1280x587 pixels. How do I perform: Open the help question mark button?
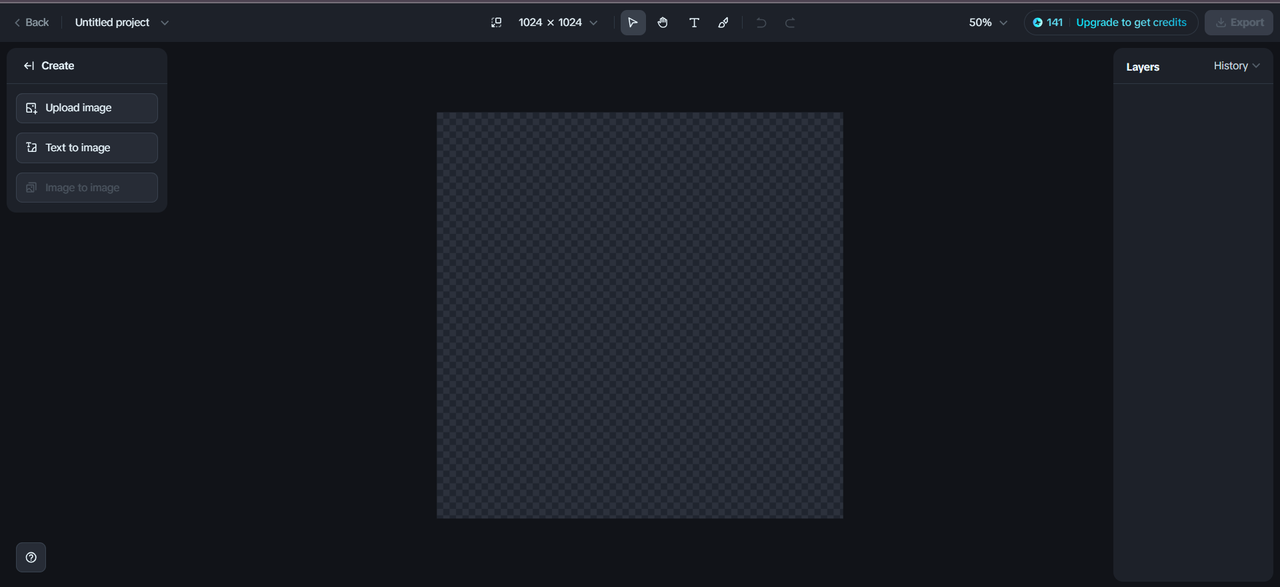click(31, 557)
